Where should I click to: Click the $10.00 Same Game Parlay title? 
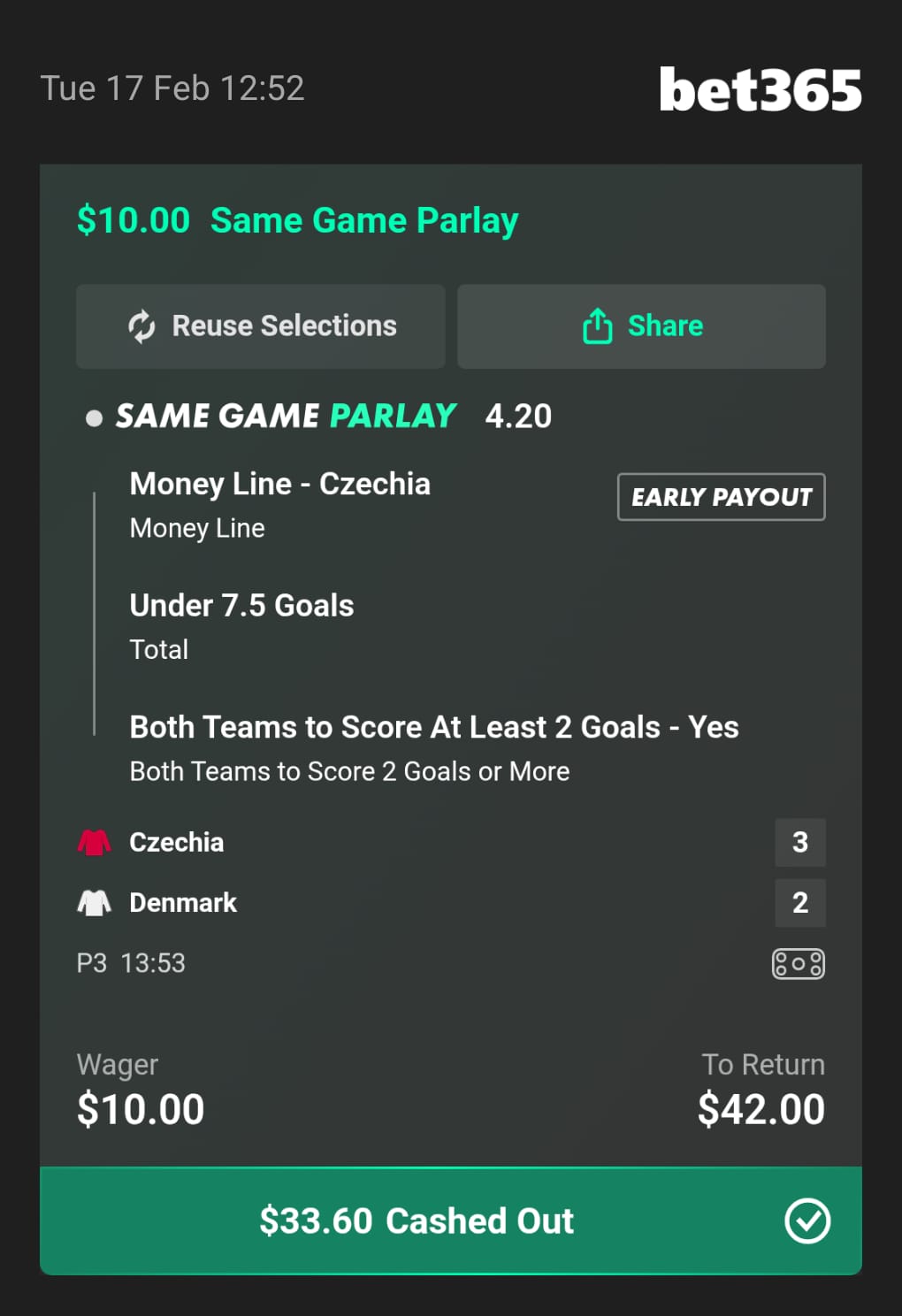pos(297,220)
